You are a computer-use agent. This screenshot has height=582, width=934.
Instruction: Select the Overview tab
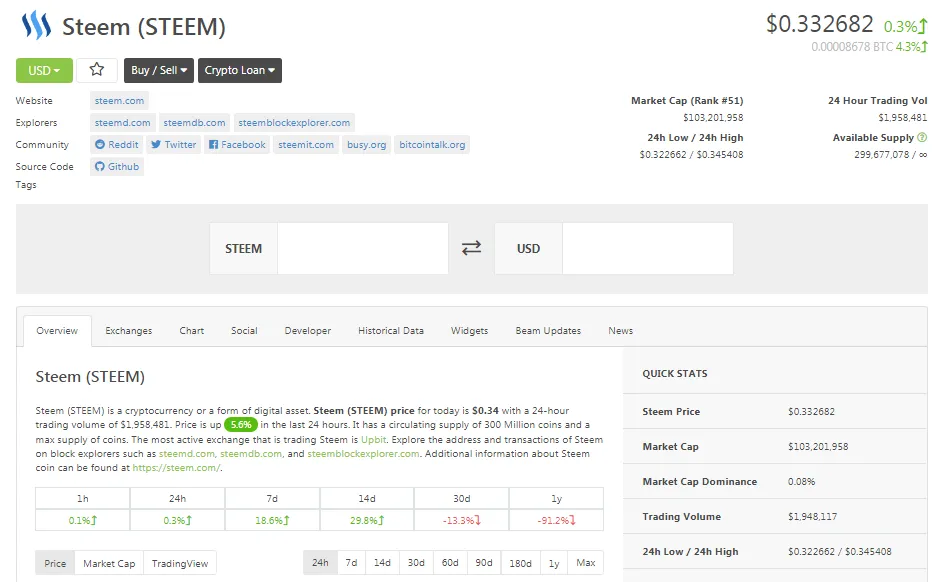57,331
